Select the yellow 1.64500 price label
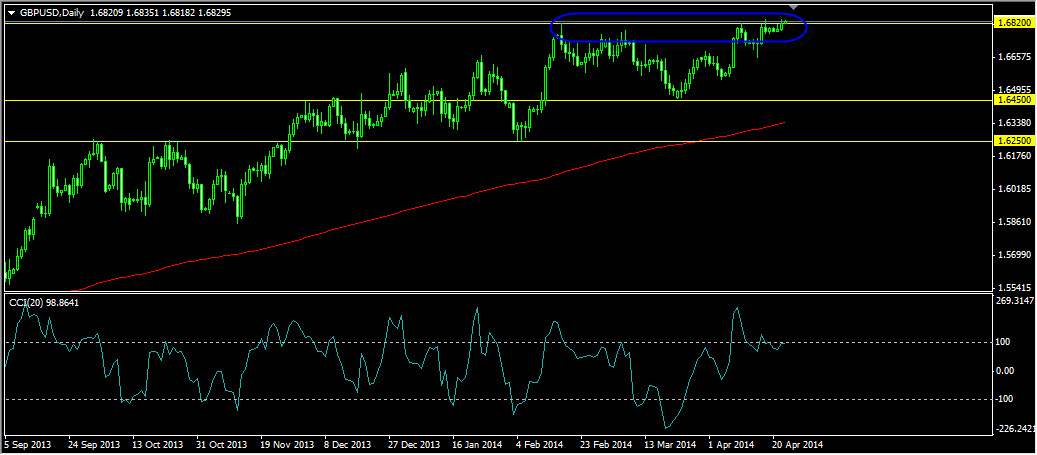 (1014, 100)
